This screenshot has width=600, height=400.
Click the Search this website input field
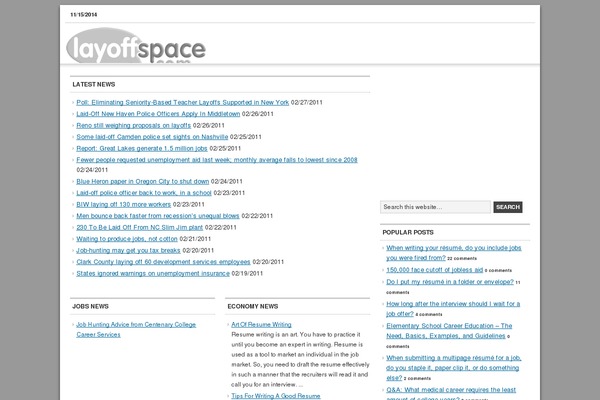coord(435,207)
